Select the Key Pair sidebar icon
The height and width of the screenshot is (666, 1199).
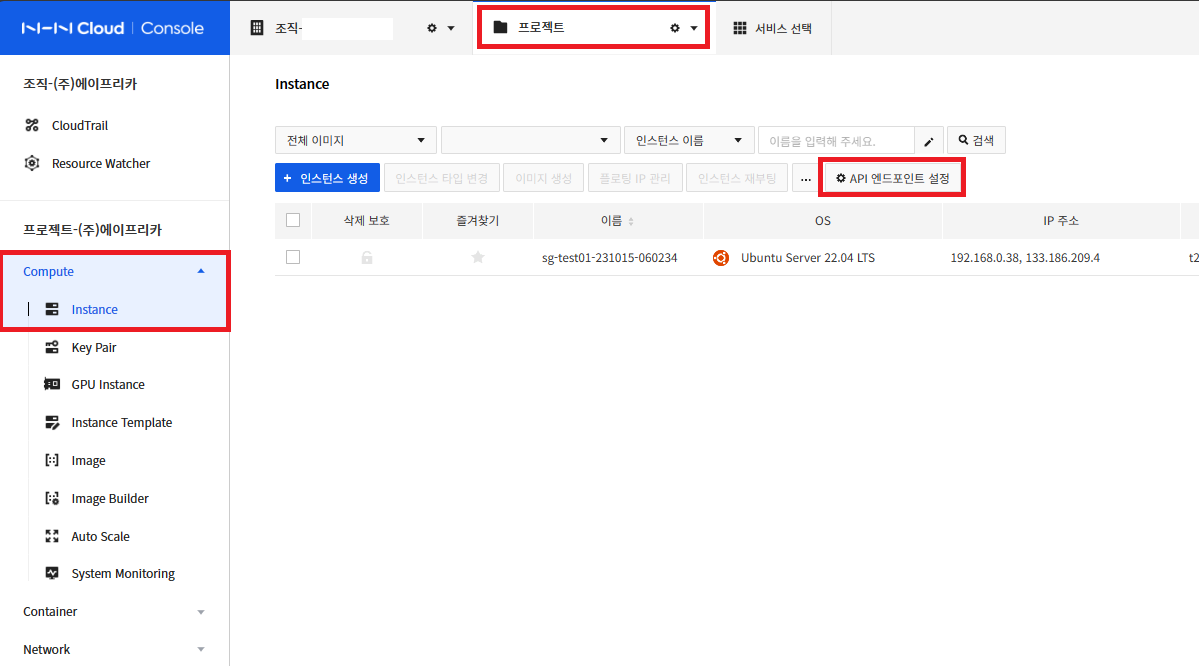click(x=52, y=347)
